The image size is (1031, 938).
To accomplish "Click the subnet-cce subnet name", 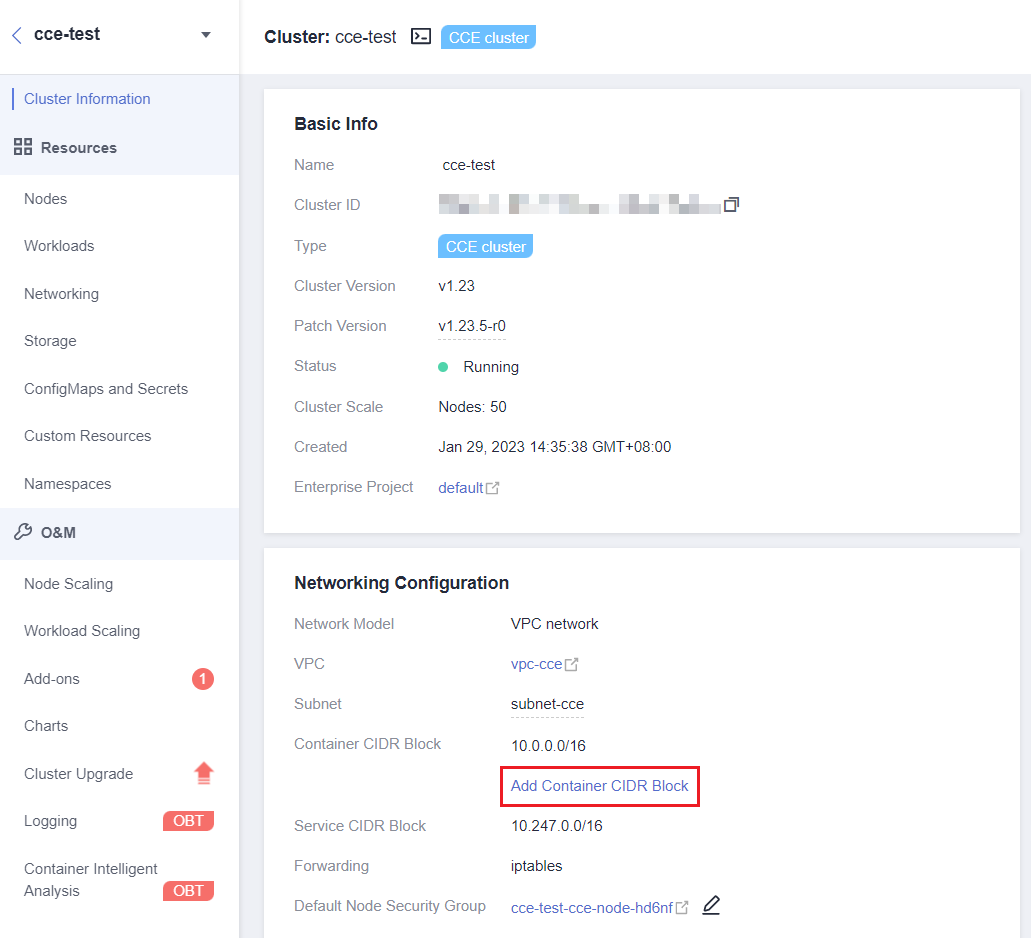I will coord(547,704).
